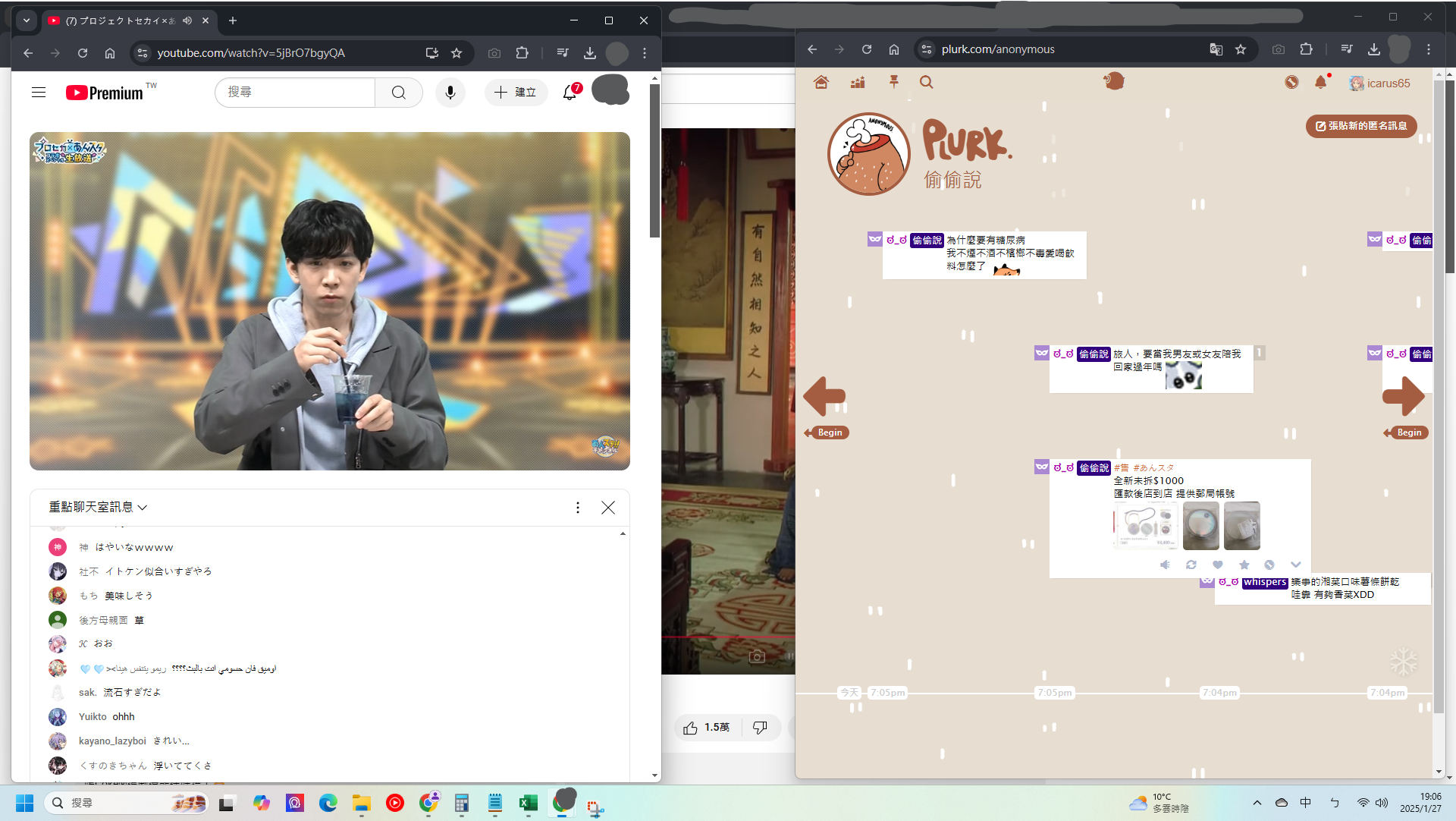Bookmark selected plurk with star icon
1456x821 pixels.
[1244, 565]
